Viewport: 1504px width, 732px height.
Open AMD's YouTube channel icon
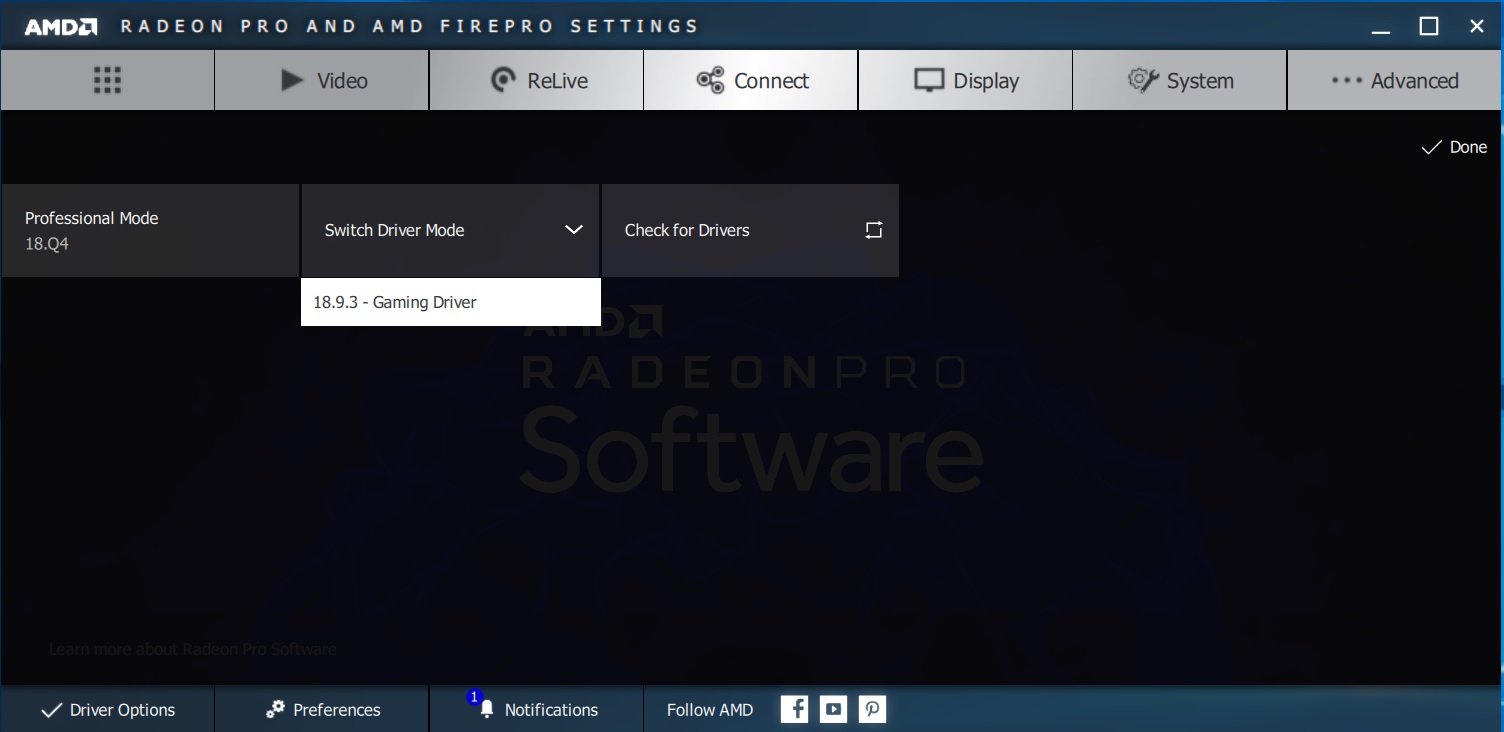click(x=833, y=709)
